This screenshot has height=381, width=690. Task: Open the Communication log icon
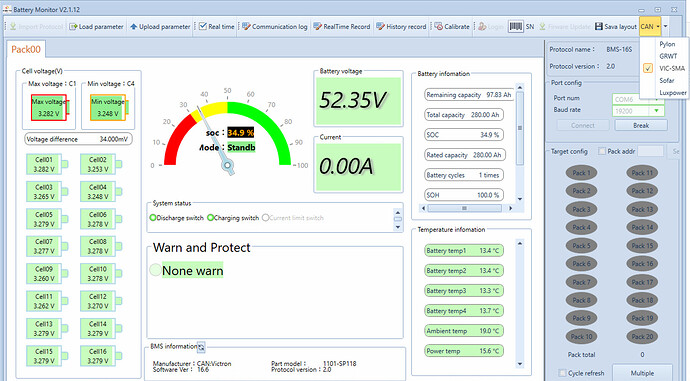(x=246, y=26)
